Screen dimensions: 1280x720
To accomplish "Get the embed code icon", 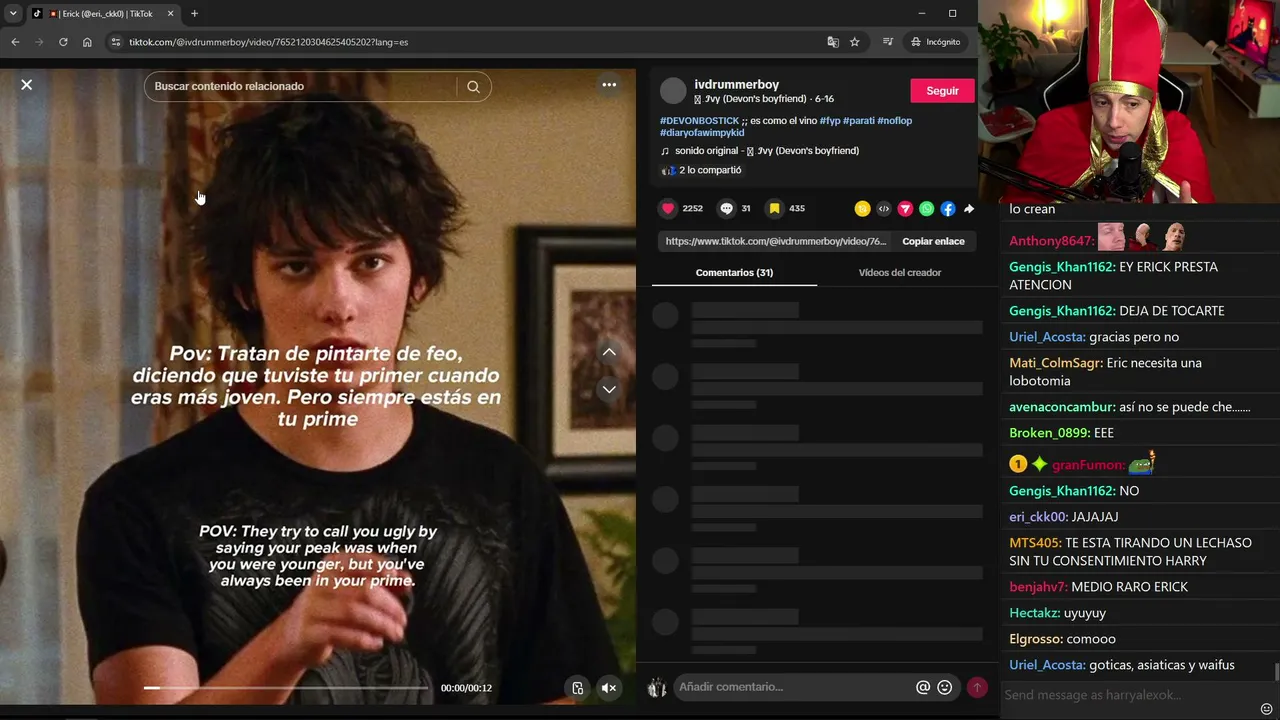I will [883, 209].
